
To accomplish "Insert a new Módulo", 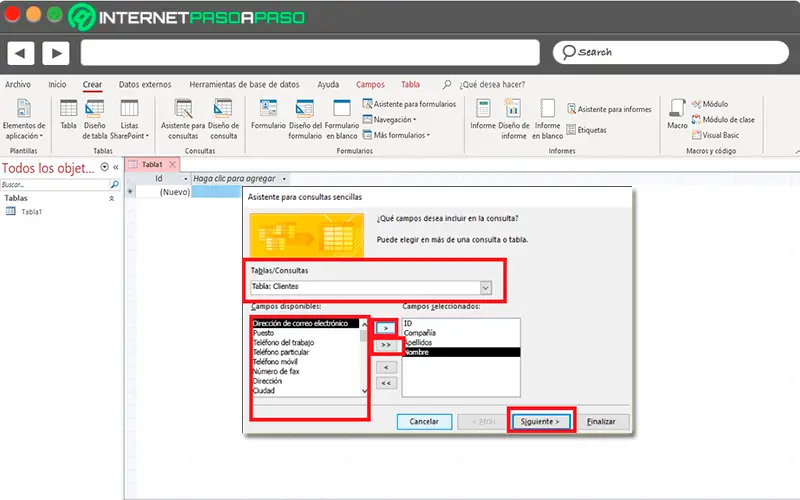I will 710,104.
